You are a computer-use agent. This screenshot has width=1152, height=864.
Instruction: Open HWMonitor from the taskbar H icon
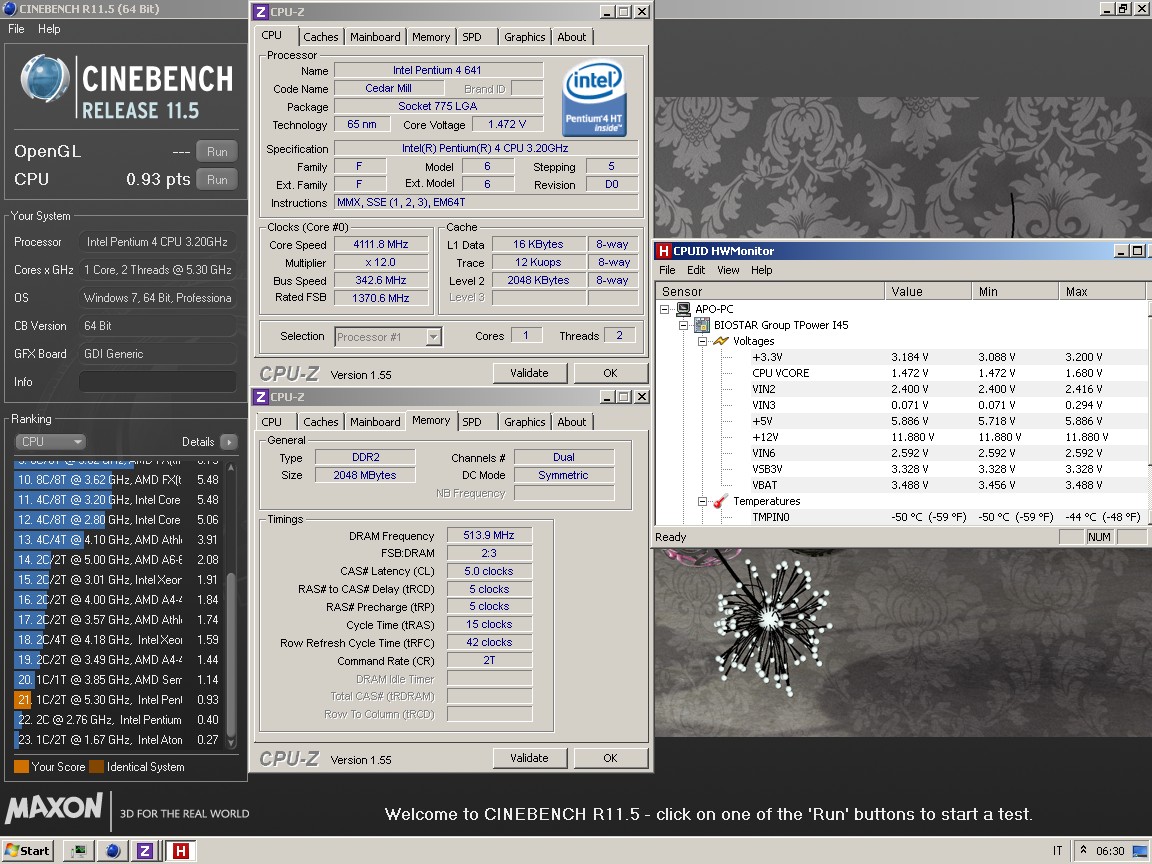click(x=180, y=851)
